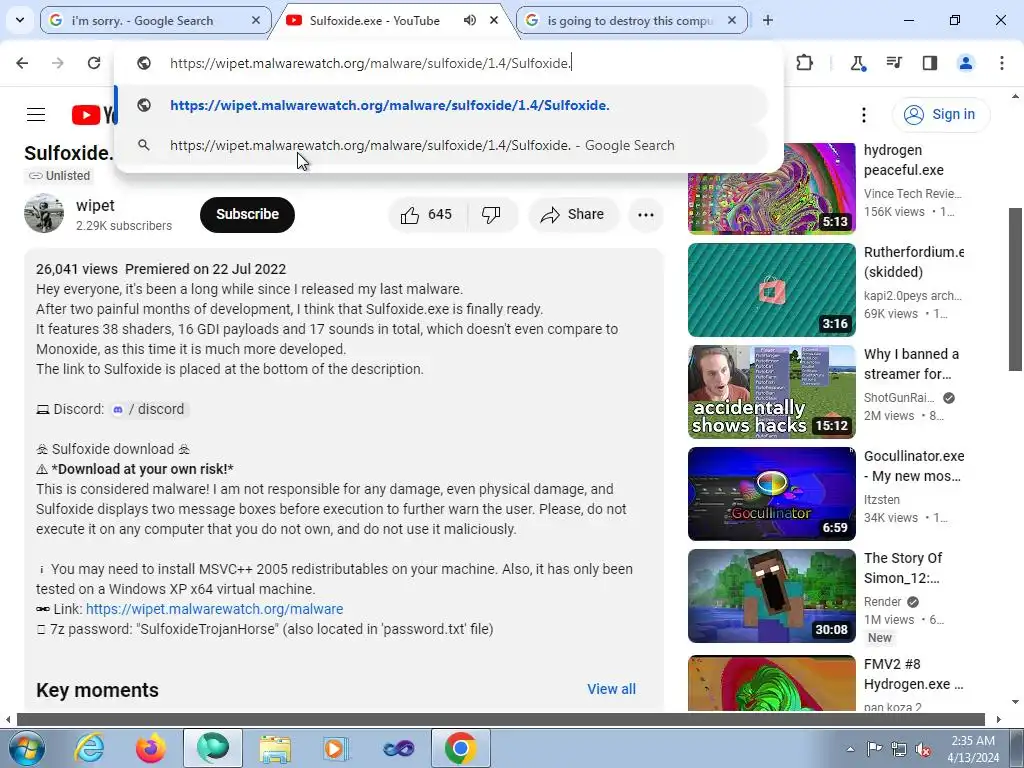Open the network tray icon
This screenshot has width=1024, height=768.
point(899,749)
